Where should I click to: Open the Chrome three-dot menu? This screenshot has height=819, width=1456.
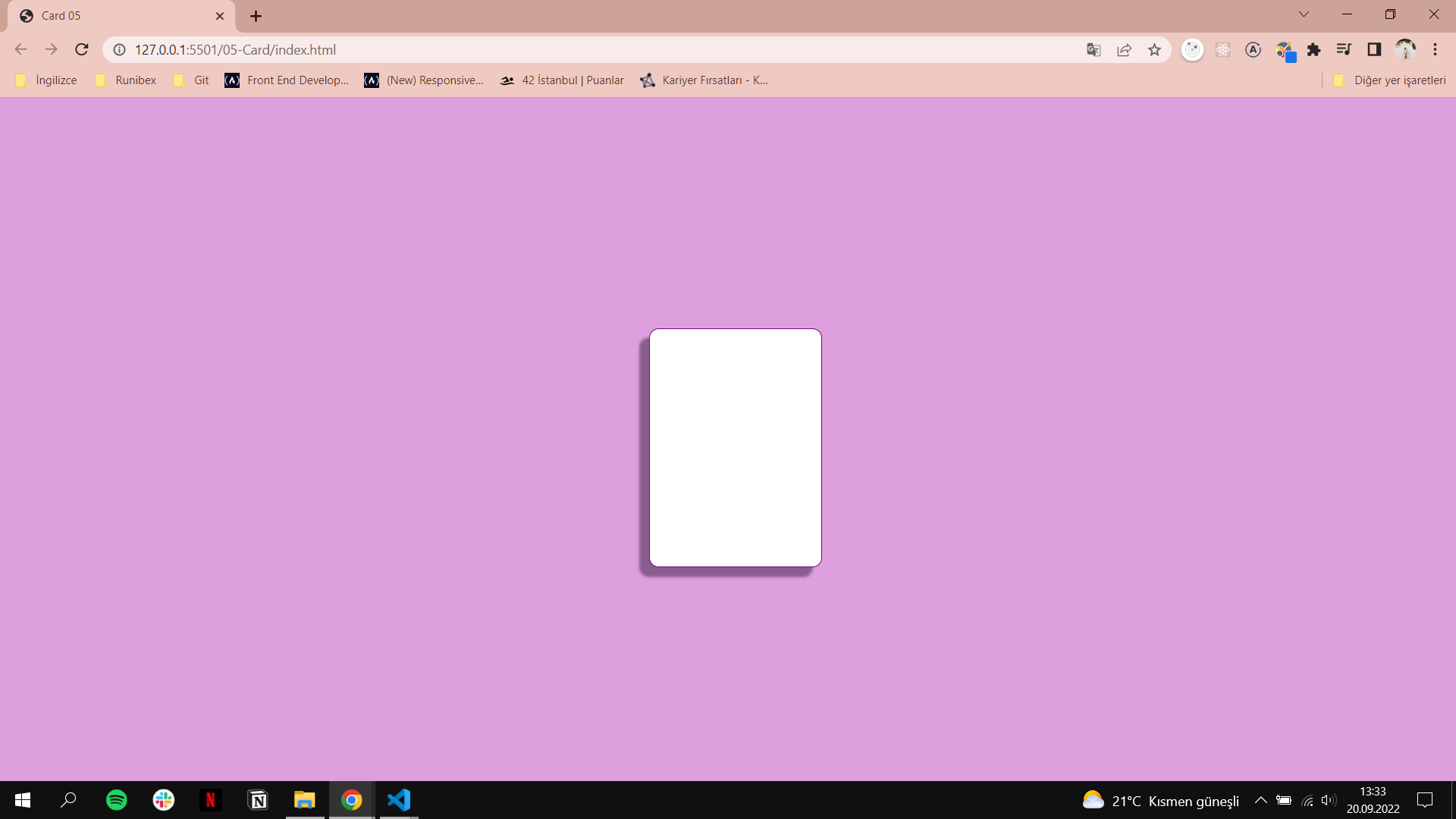click(1436, 49)
